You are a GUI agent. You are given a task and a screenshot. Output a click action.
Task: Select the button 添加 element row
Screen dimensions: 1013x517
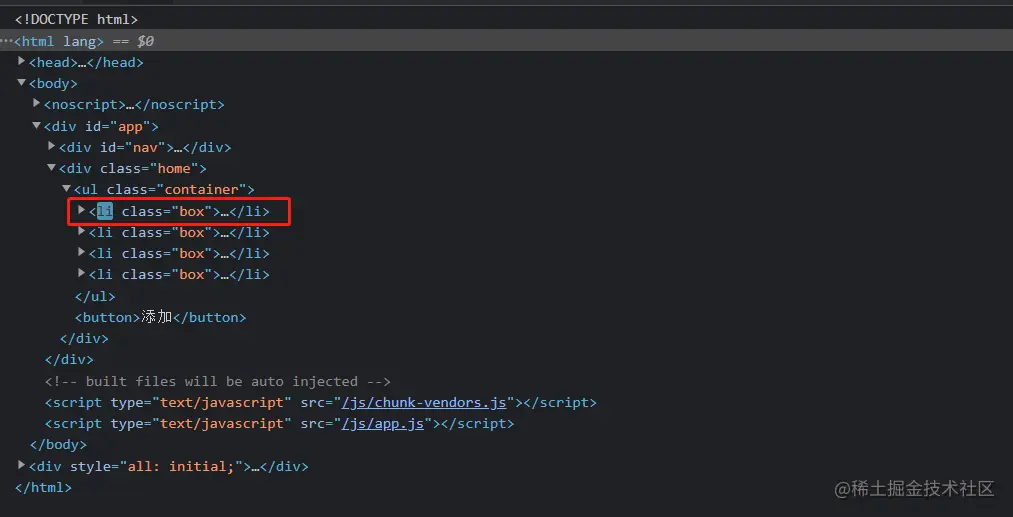pyautogui.click(x=161, y=317)
